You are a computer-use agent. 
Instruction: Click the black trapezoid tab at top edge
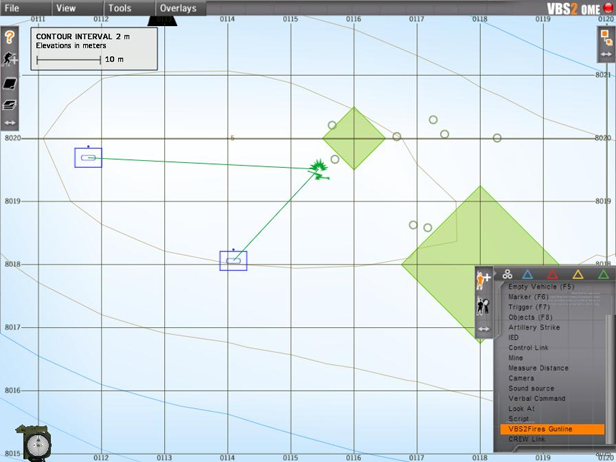click(x=162, y=21)
